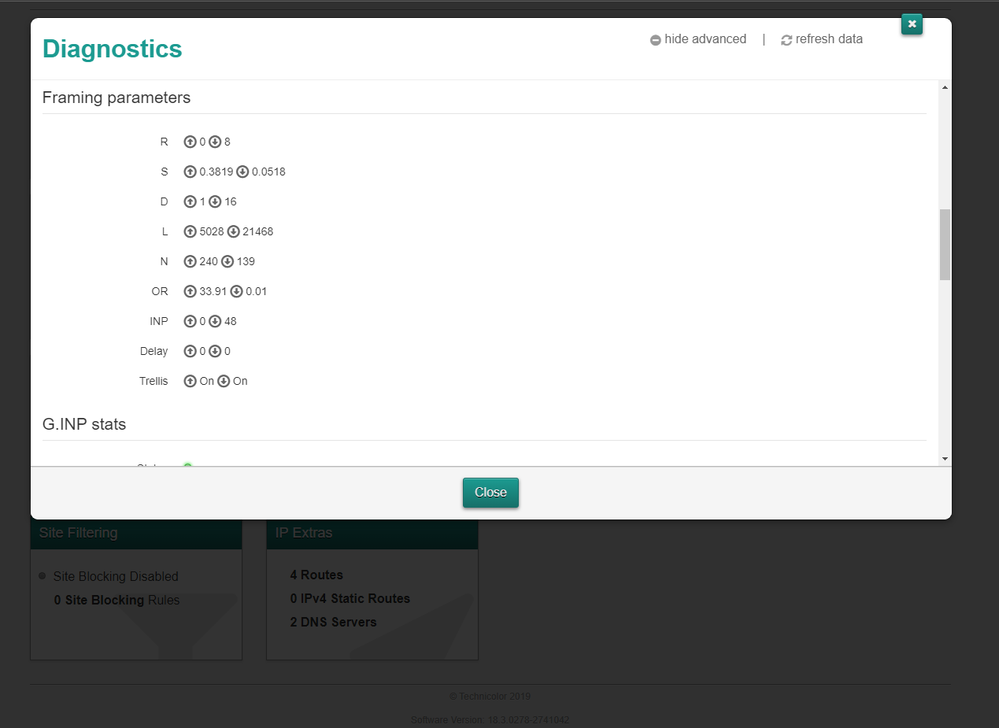Click the upstream arrow icon in D row
The width and height of the screenshot is (999, 728).
pos(190,202)
